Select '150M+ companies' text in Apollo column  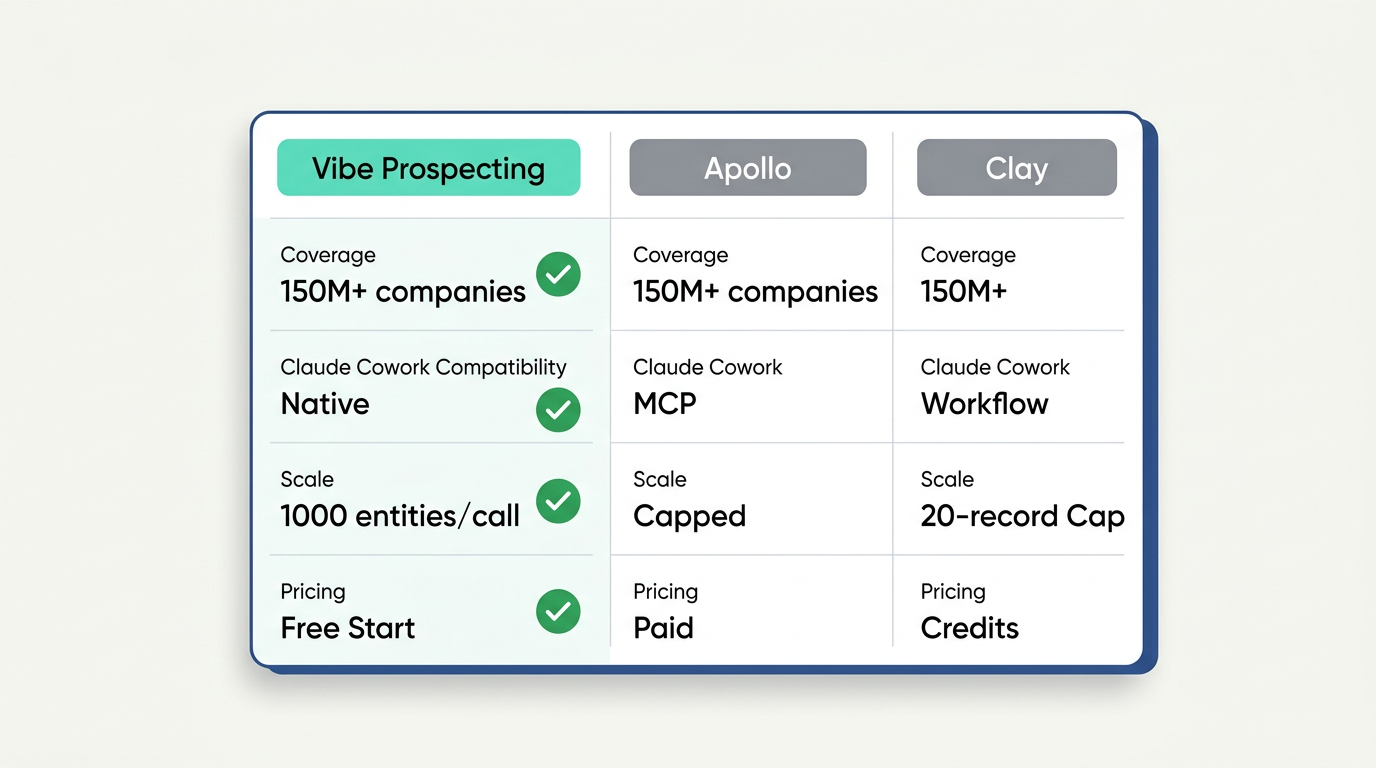pos(755,292)
